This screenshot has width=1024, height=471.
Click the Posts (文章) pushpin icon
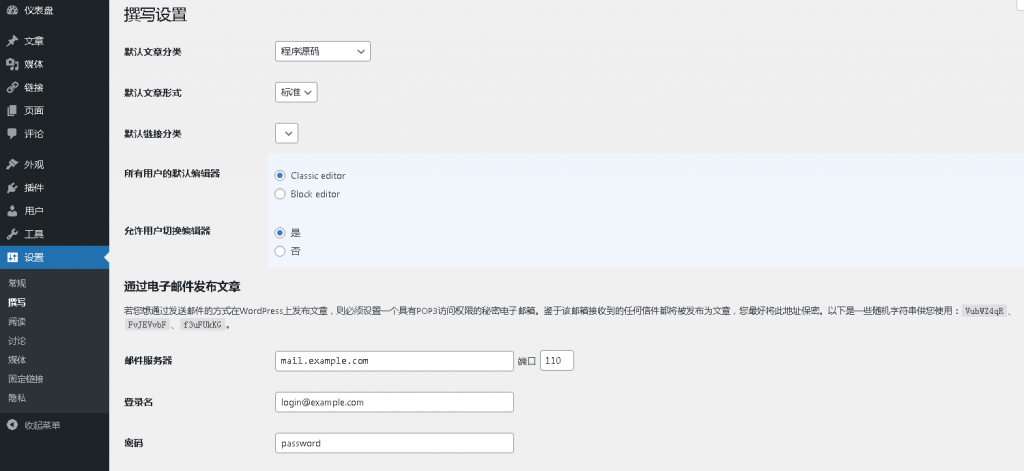click(12, 41)
